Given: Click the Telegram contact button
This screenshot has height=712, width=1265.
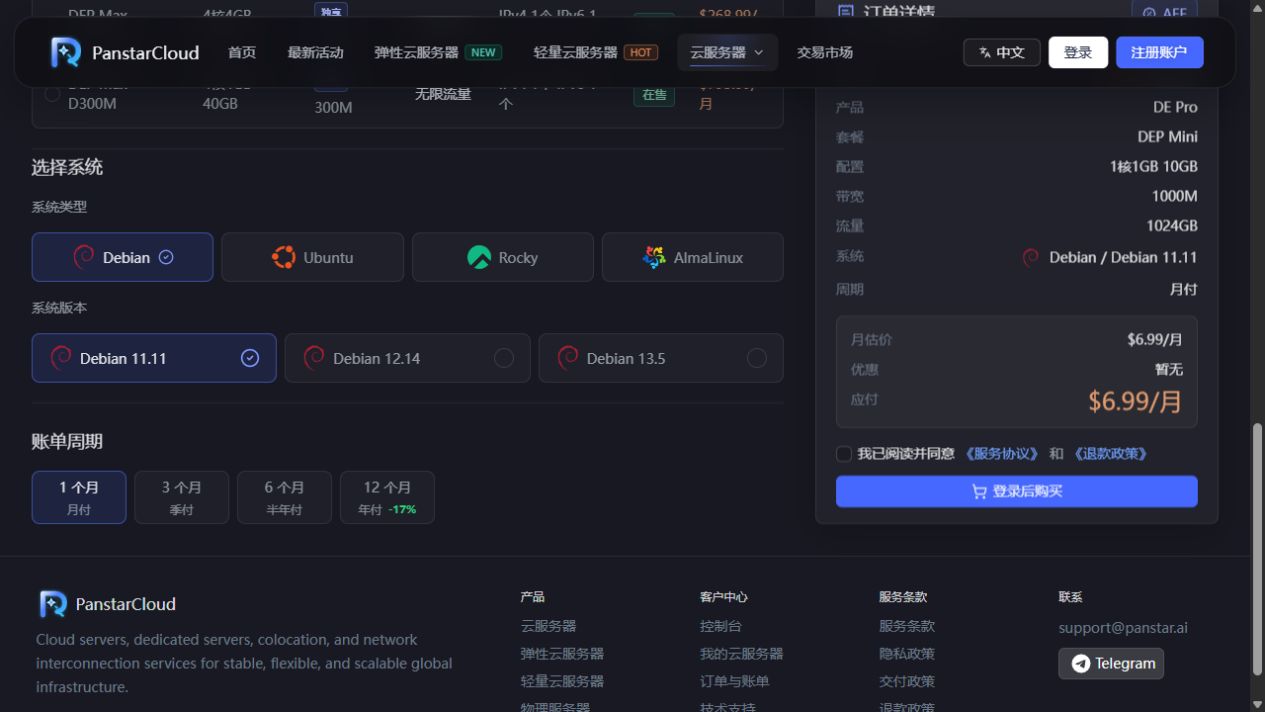Looking at the screenshot, I should click(1111, 663).
